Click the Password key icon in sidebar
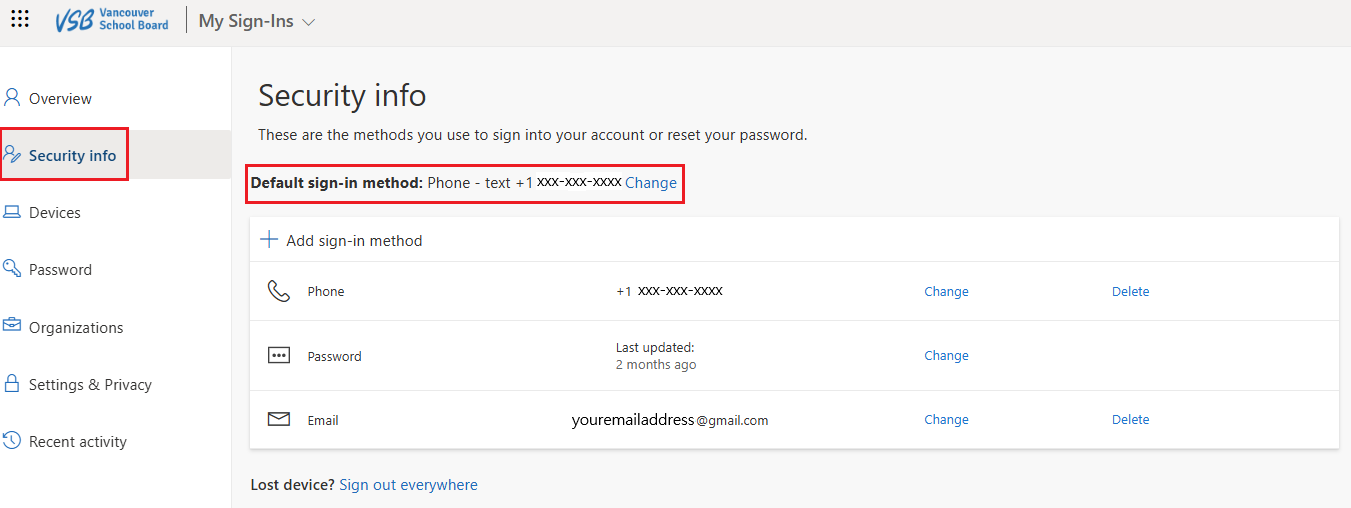The height and width of the screenshot is (508, 1351). (12, 268)
